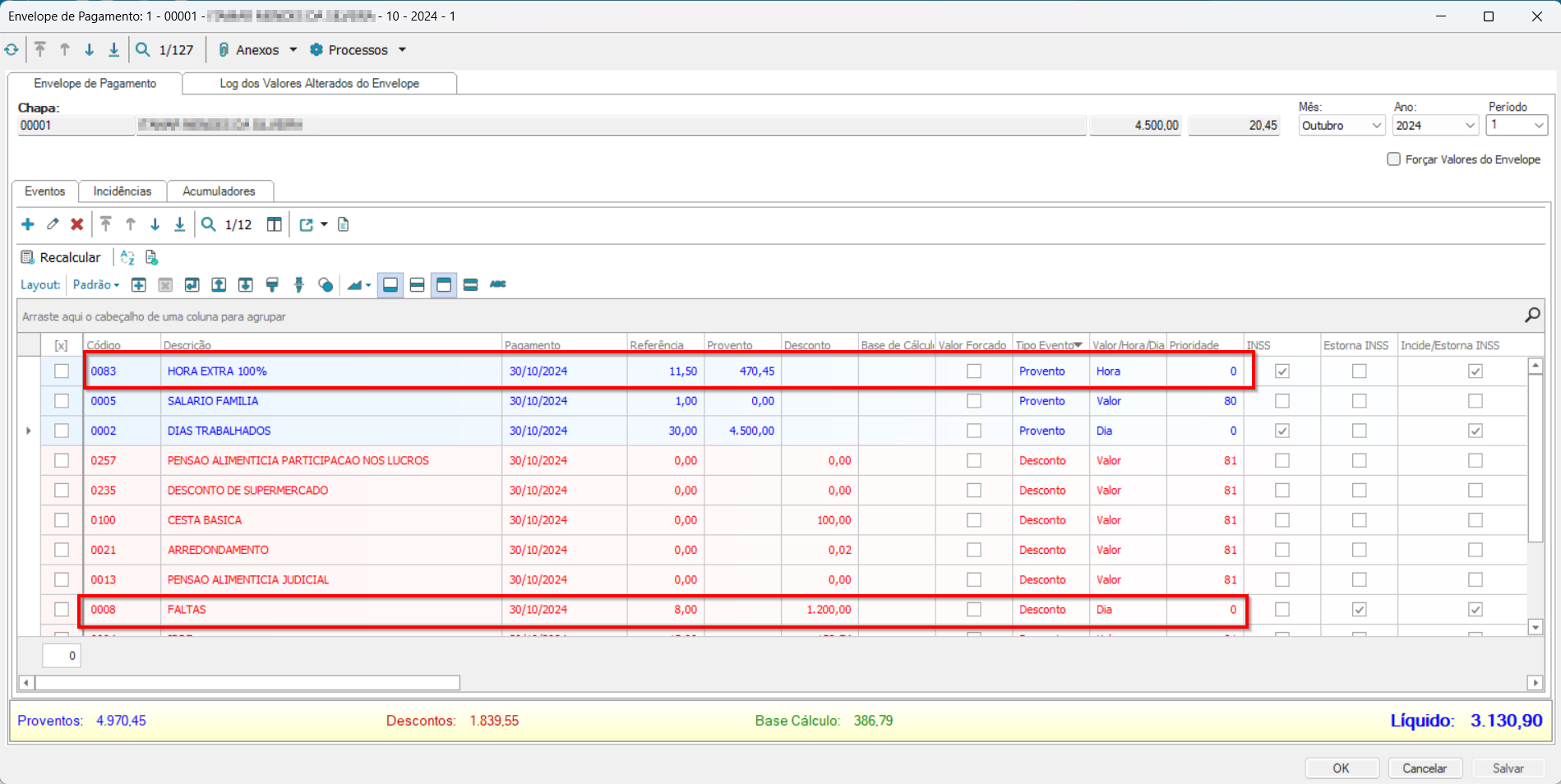Viewport: 1561px width, 784px height.
Task: Delete selected event using red X icon
Action: pyautogui.click(x=76, y=224)
